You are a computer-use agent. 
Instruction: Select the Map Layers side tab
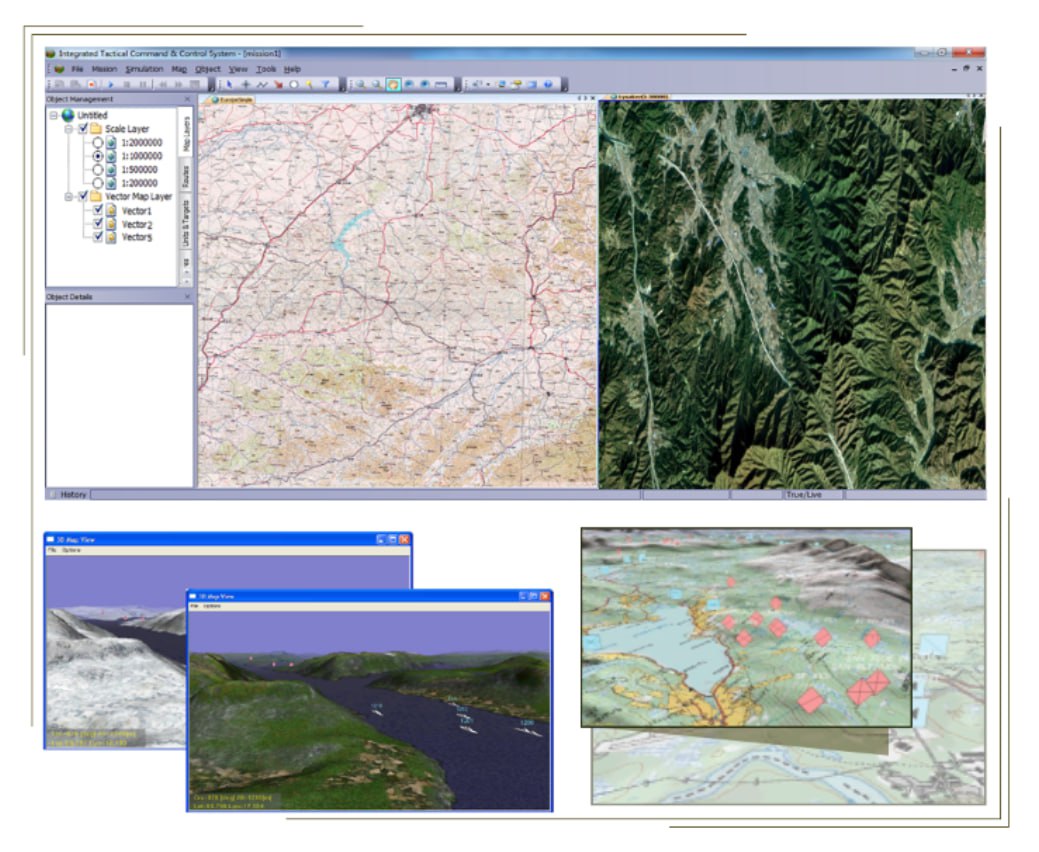point(186,134)
